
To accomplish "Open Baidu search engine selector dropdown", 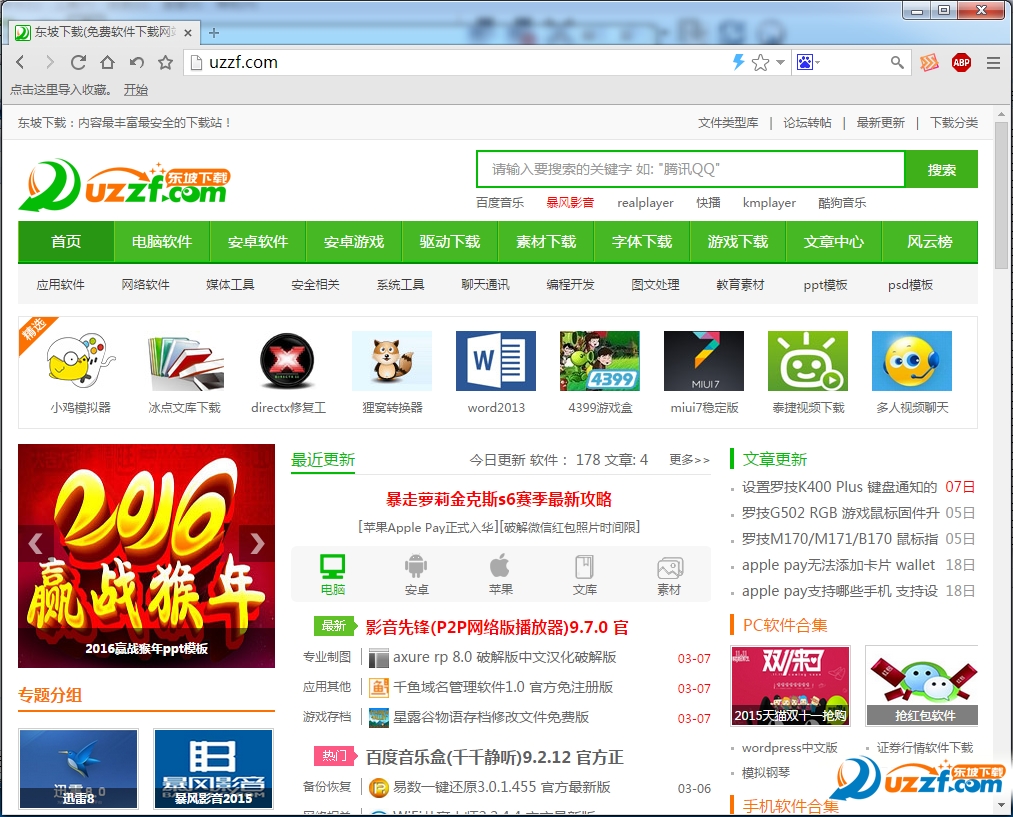I will (808, 62).
